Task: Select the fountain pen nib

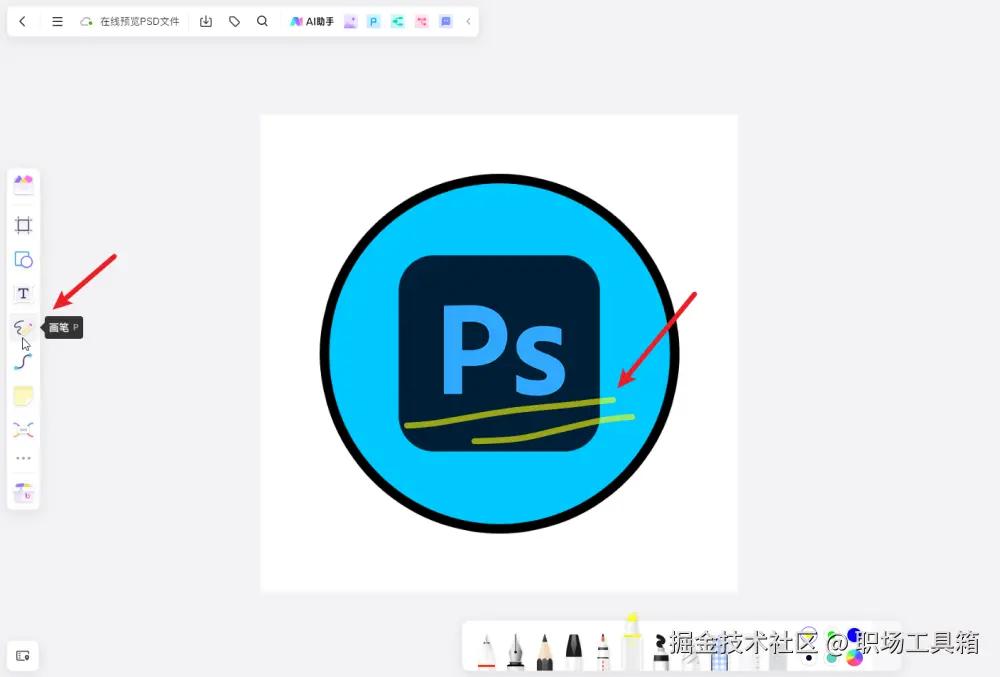Action: coord(515,651)
